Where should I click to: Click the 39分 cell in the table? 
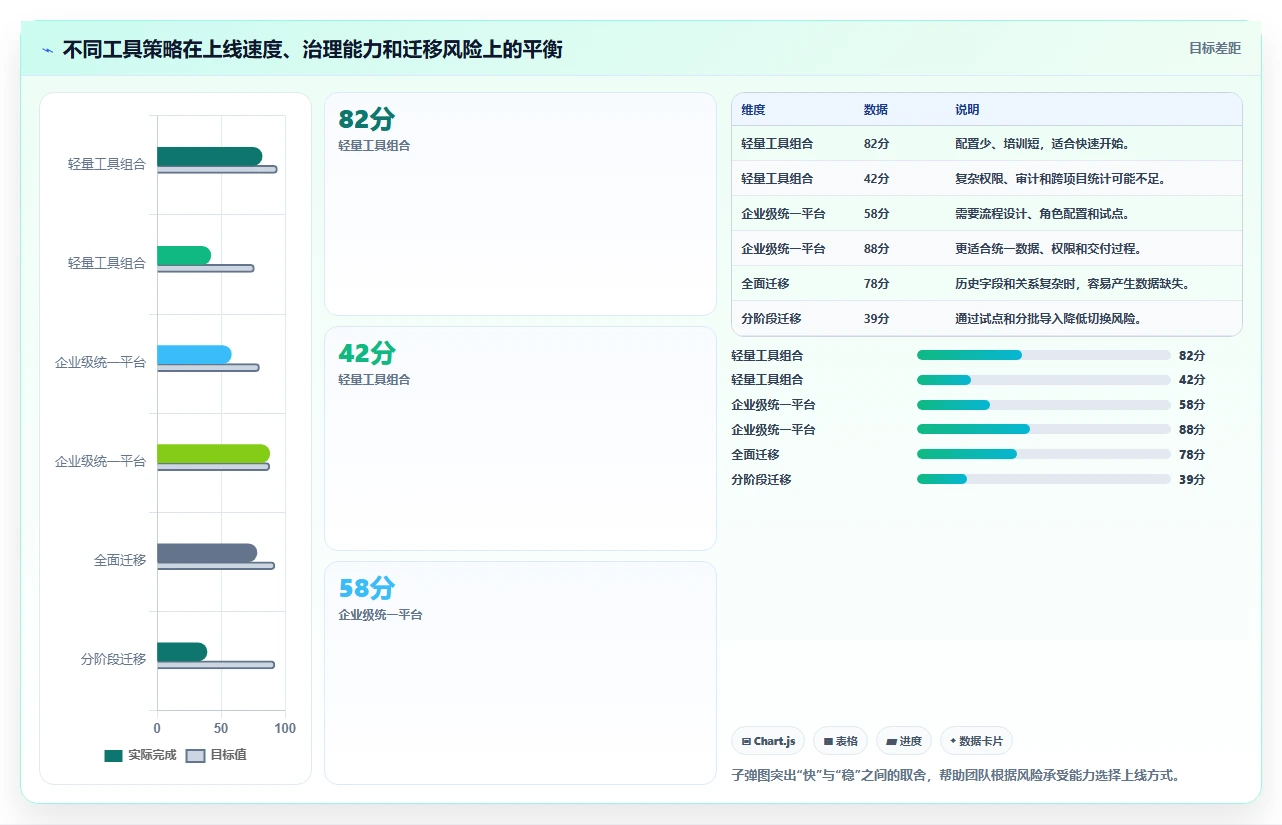[x=877, y=318]
